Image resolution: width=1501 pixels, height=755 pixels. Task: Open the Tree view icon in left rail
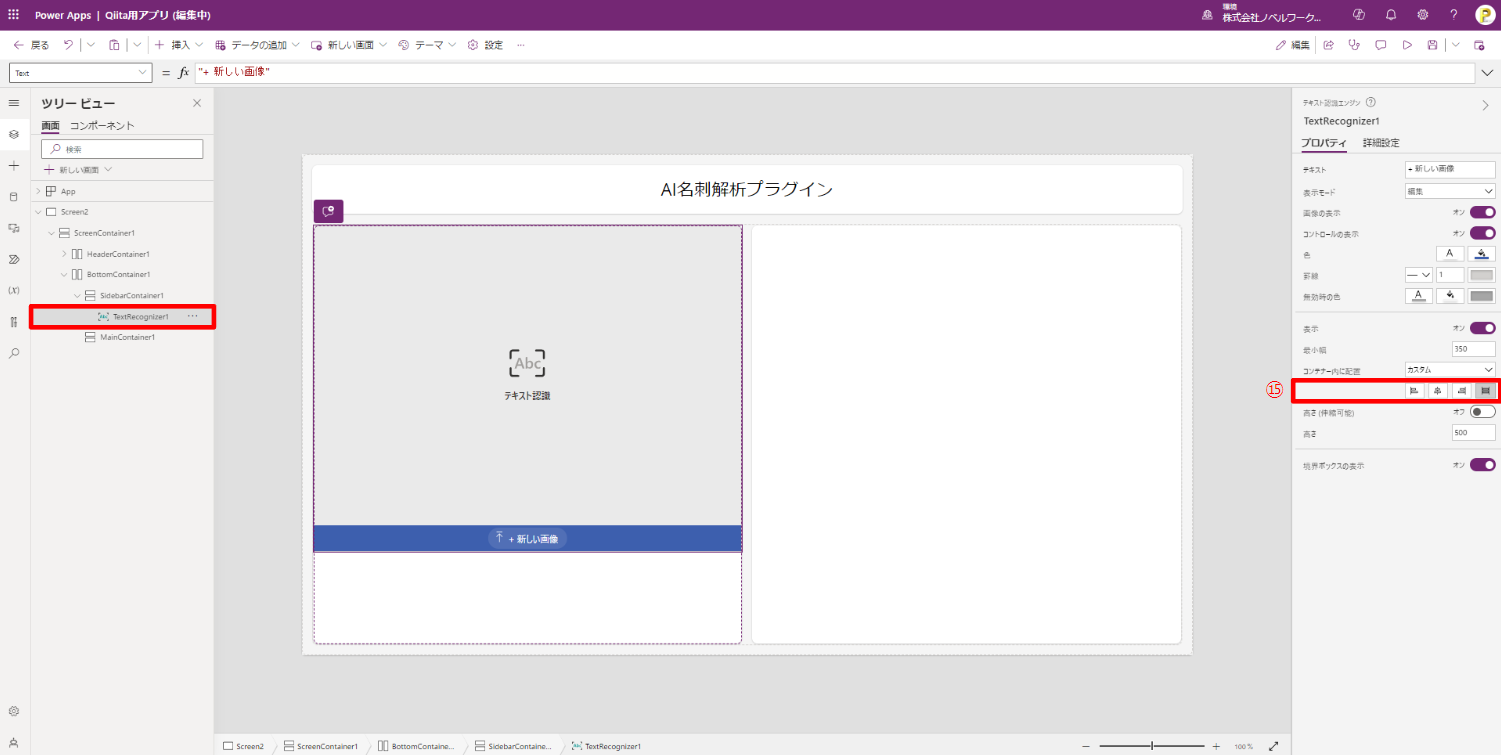tap(14, 133)
